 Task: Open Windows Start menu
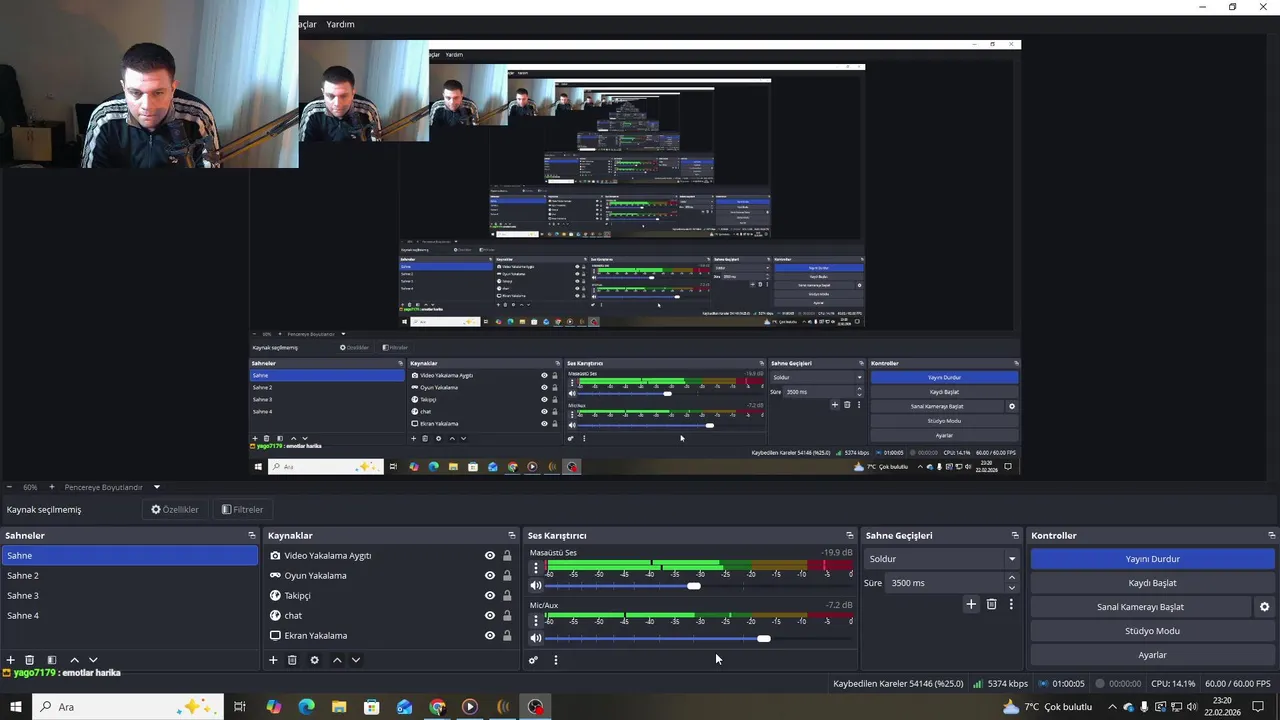[16, 707]
